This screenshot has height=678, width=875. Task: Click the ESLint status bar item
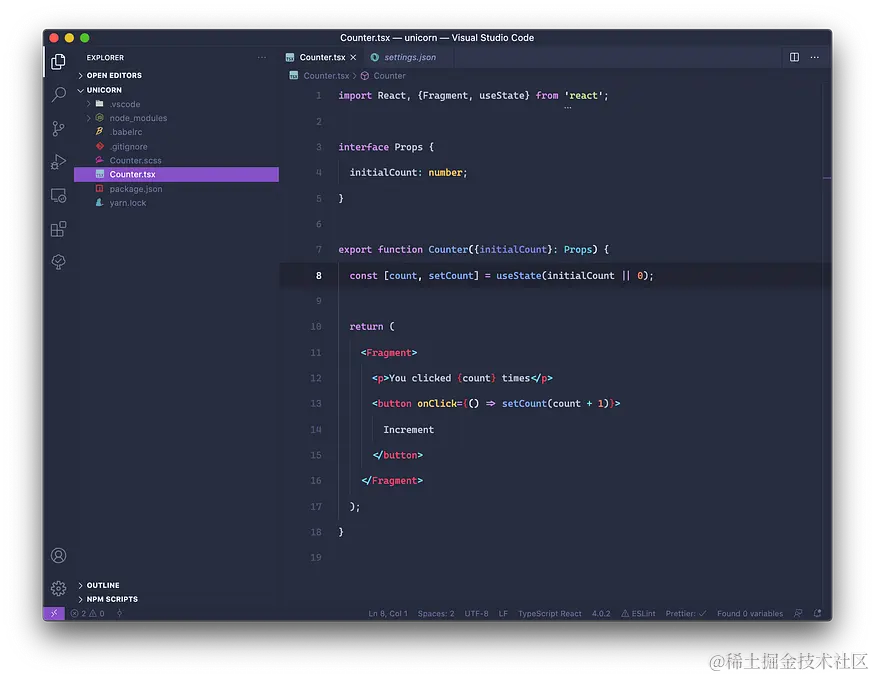click(x=638, y=613)
